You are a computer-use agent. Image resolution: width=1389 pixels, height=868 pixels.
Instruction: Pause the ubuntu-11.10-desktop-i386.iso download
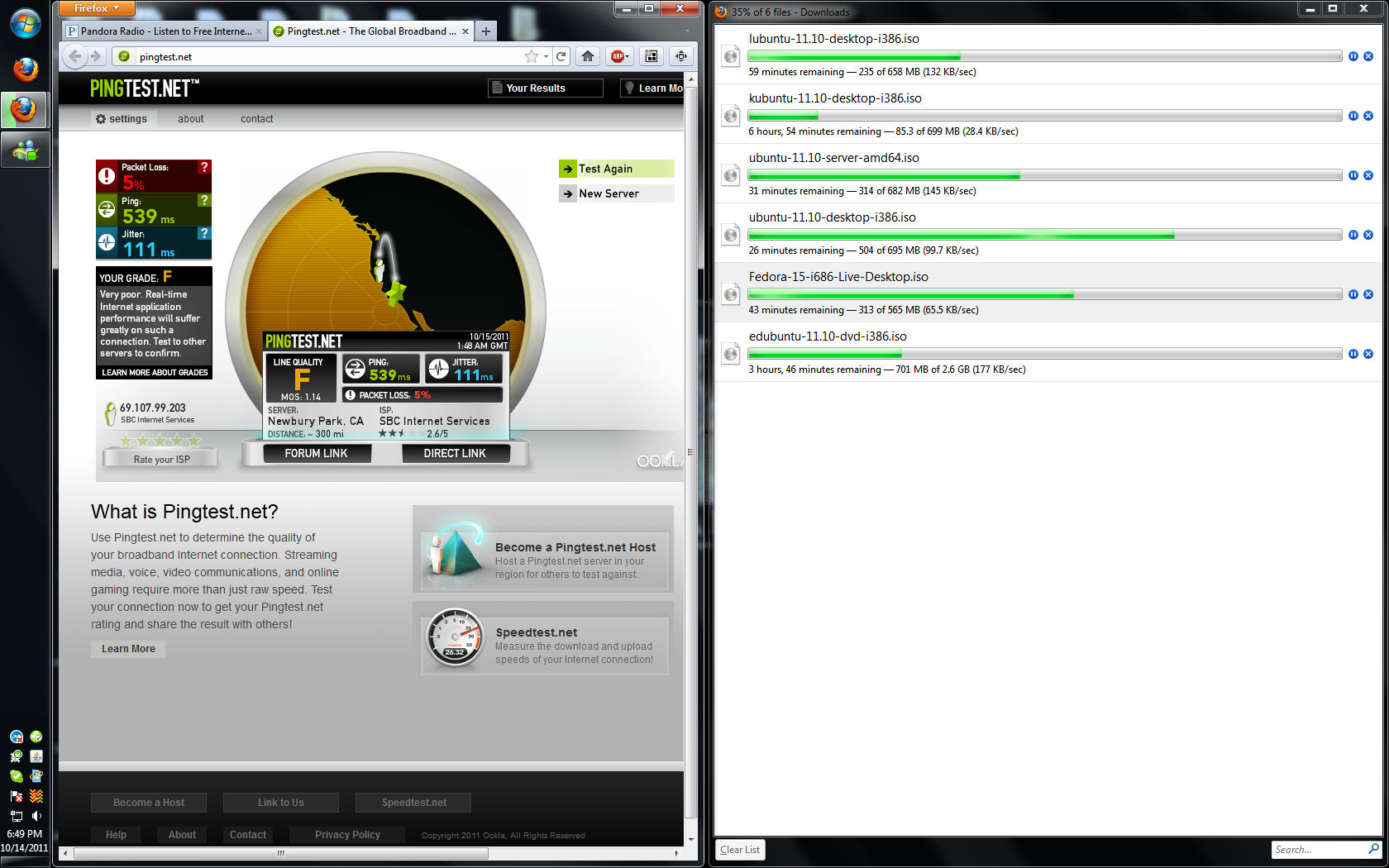(x=1353, y=235)
